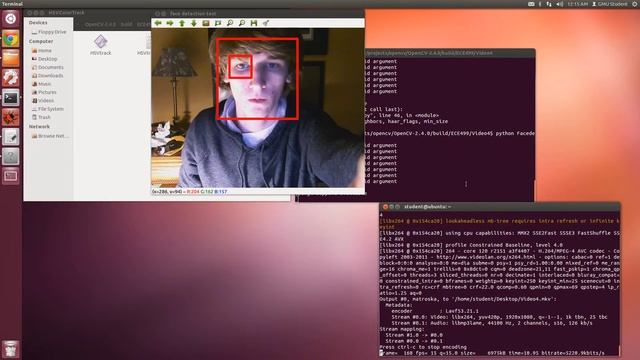Select Floppy Drive in the Files sidebar
The height and width of the screenshot is (360, 640).
pyautogui.click(x=49, y=32)
